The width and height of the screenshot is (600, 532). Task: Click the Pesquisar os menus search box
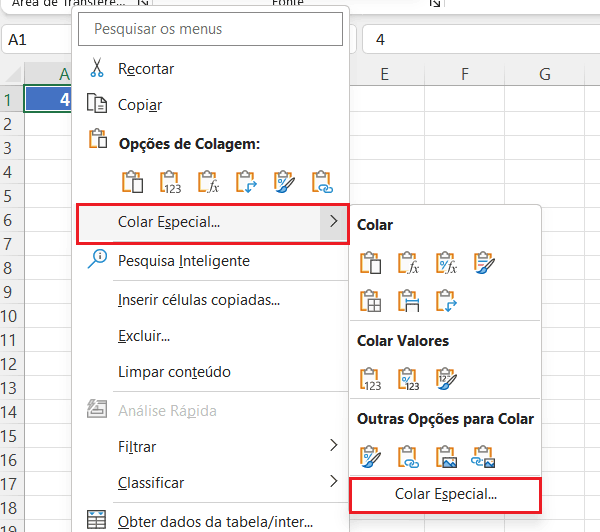(214, 29)
